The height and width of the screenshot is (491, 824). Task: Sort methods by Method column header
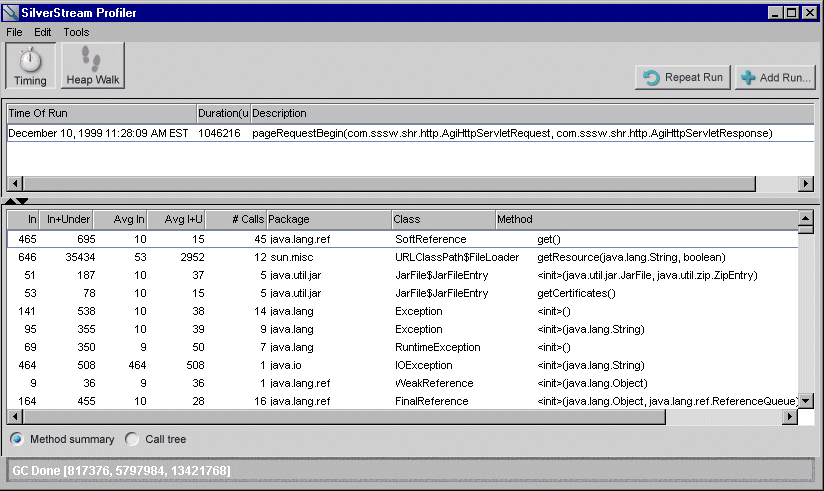tap(646, 219)
